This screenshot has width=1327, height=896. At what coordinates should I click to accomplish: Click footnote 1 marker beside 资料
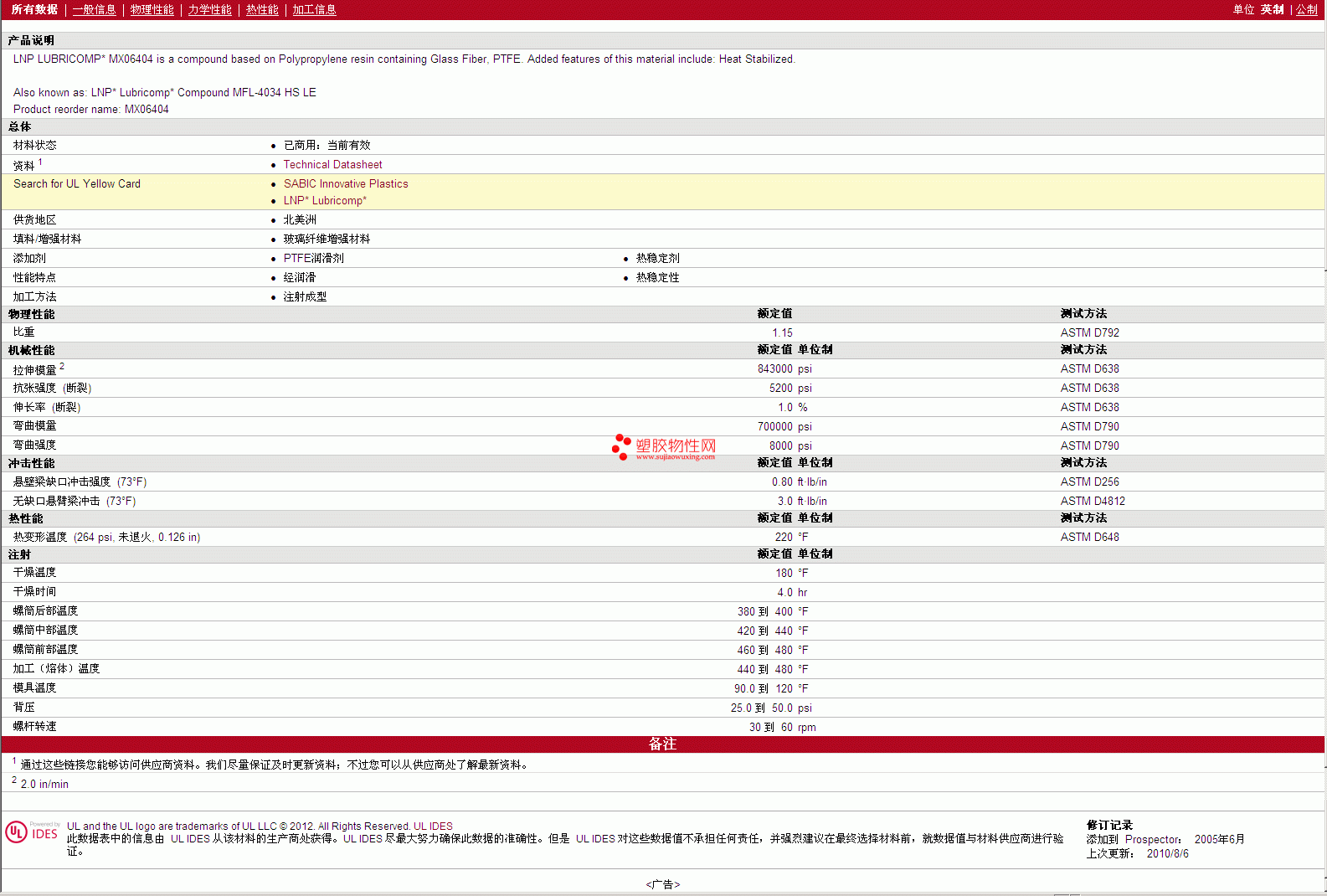[x=40, y=162]
